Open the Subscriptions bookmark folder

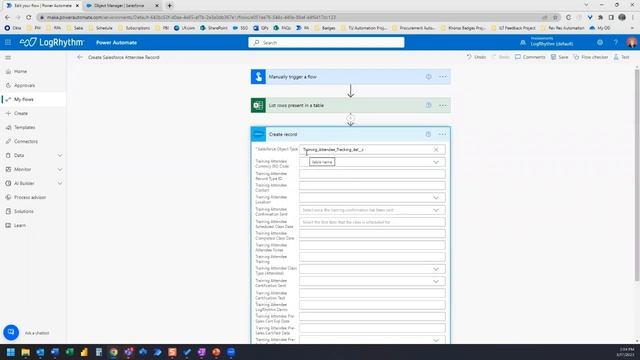tap(134, 28)
